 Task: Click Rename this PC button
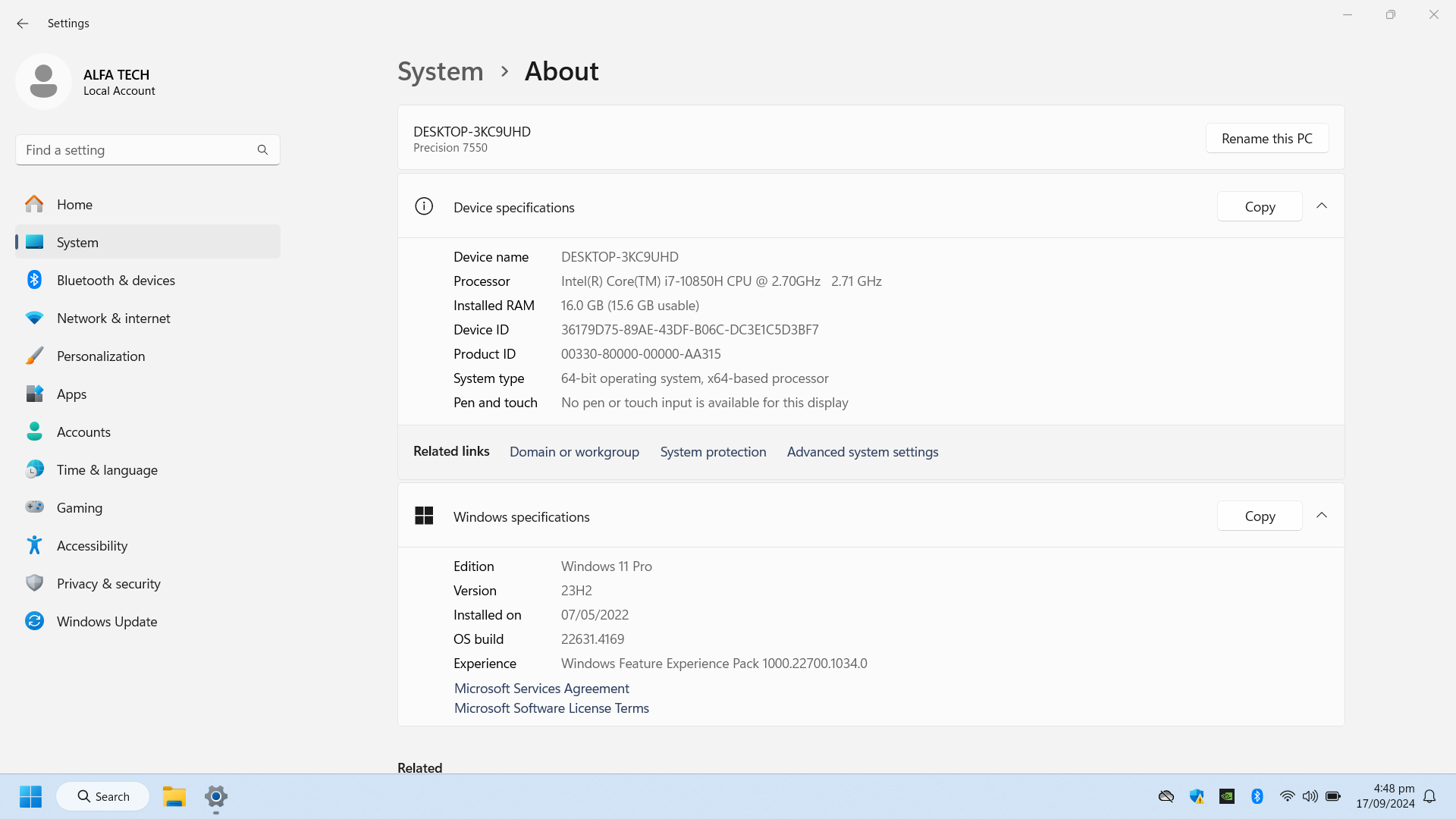(x=1267, y=138)
